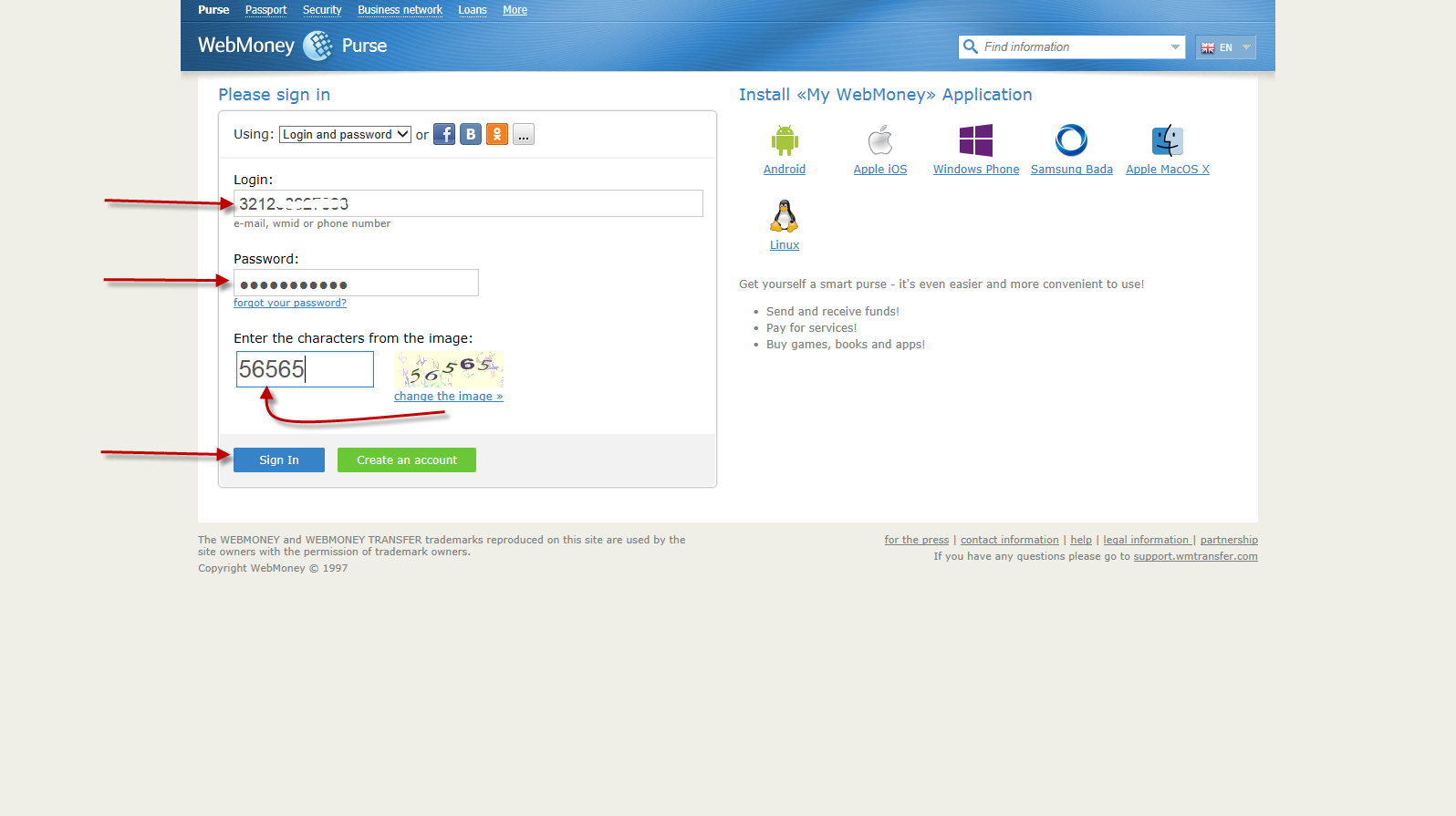Viewport: 1456px width, 816px height.
Task: Open the Purse menu item
Action: (213, 10)
